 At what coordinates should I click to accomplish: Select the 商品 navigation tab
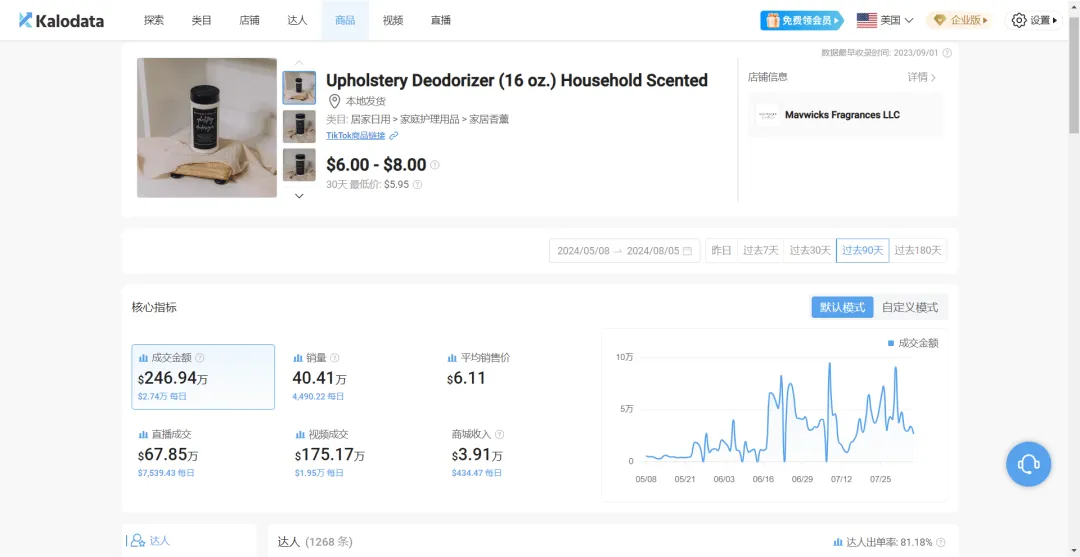point(345,21)
